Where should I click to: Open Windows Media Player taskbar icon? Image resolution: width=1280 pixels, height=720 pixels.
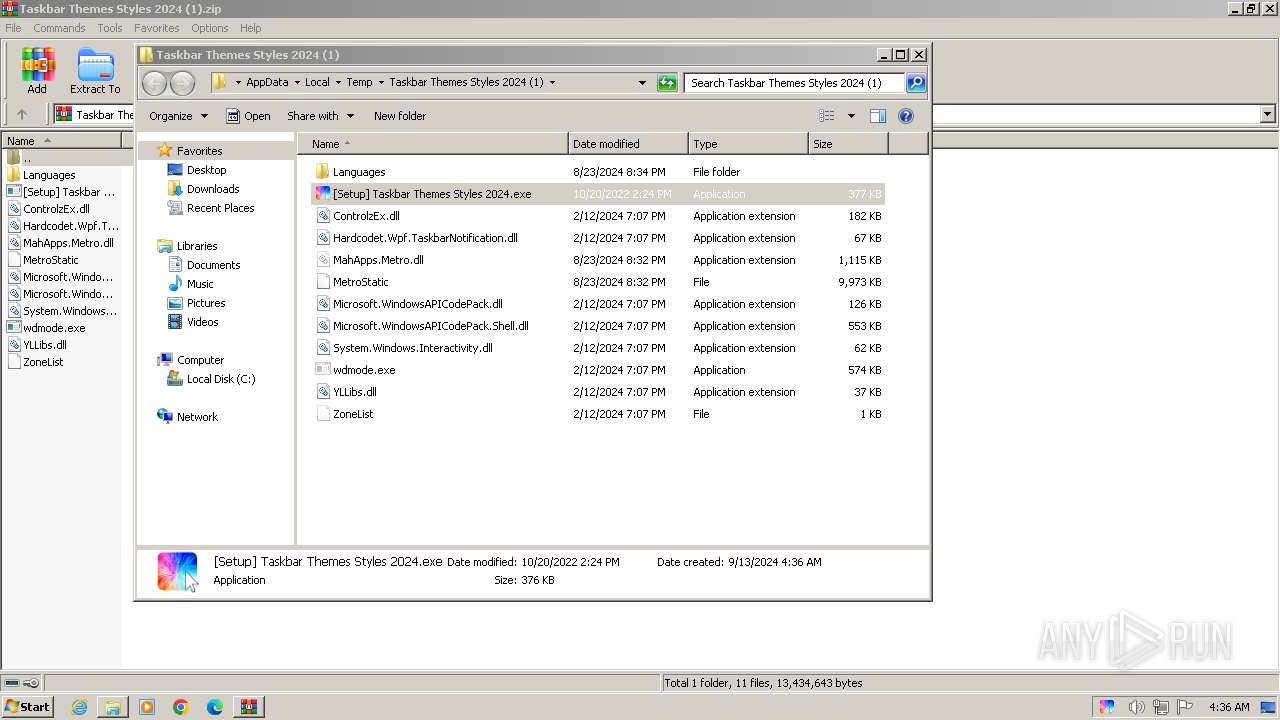tap(147, 707)
